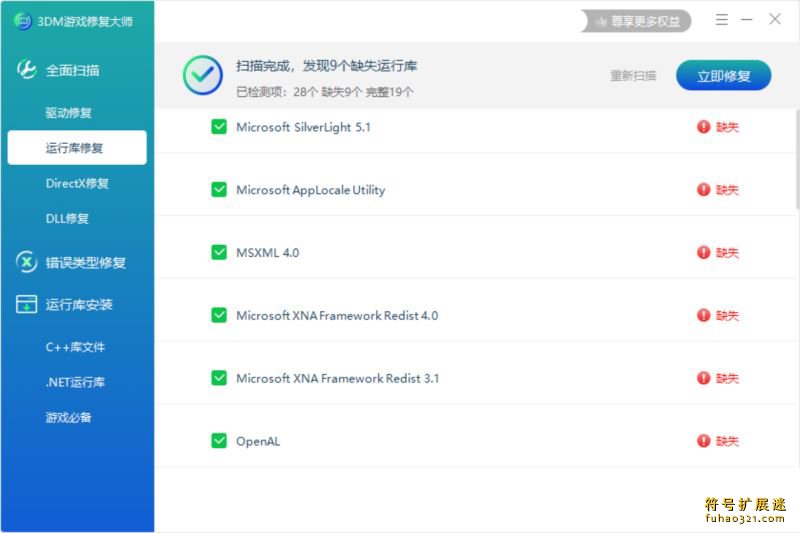This screenshot has height=533, width=800.
Task: Select .NET运行库 in sidebar
Action: (75, 382)
